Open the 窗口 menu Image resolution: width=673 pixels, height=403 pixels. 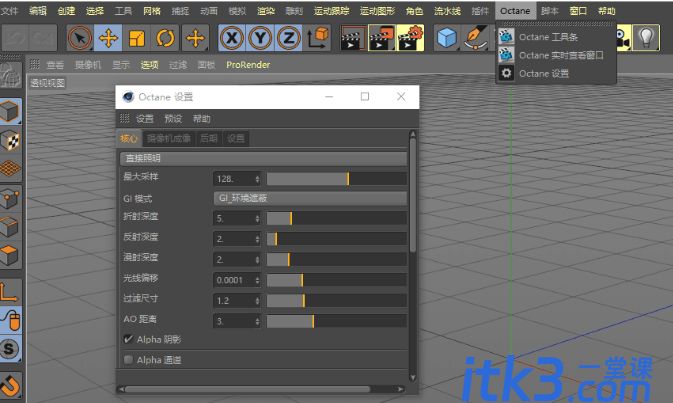coord(578,11)
